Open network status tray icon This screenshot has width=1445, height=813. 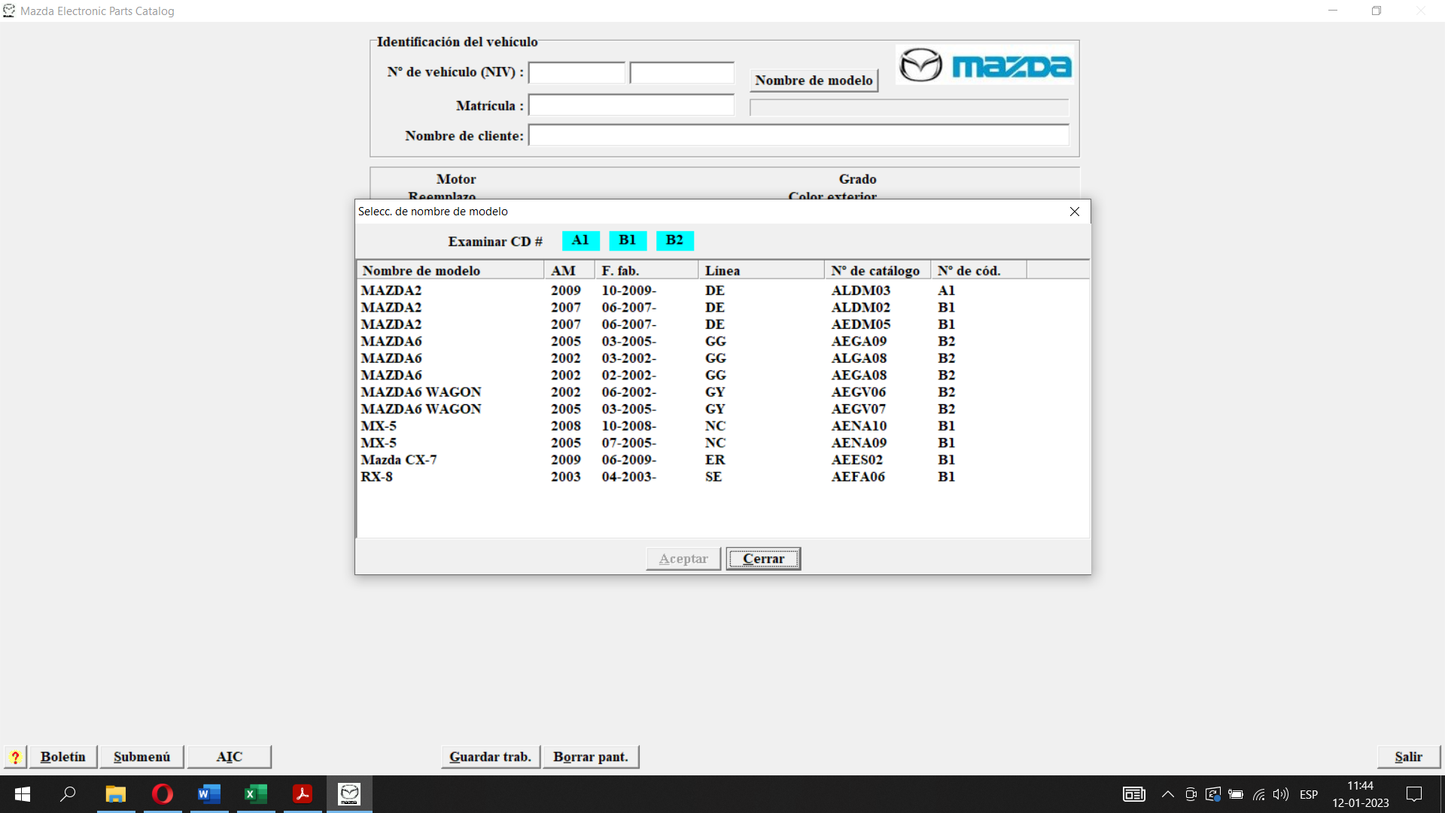pyautogui.click(x=1259, y=795)
